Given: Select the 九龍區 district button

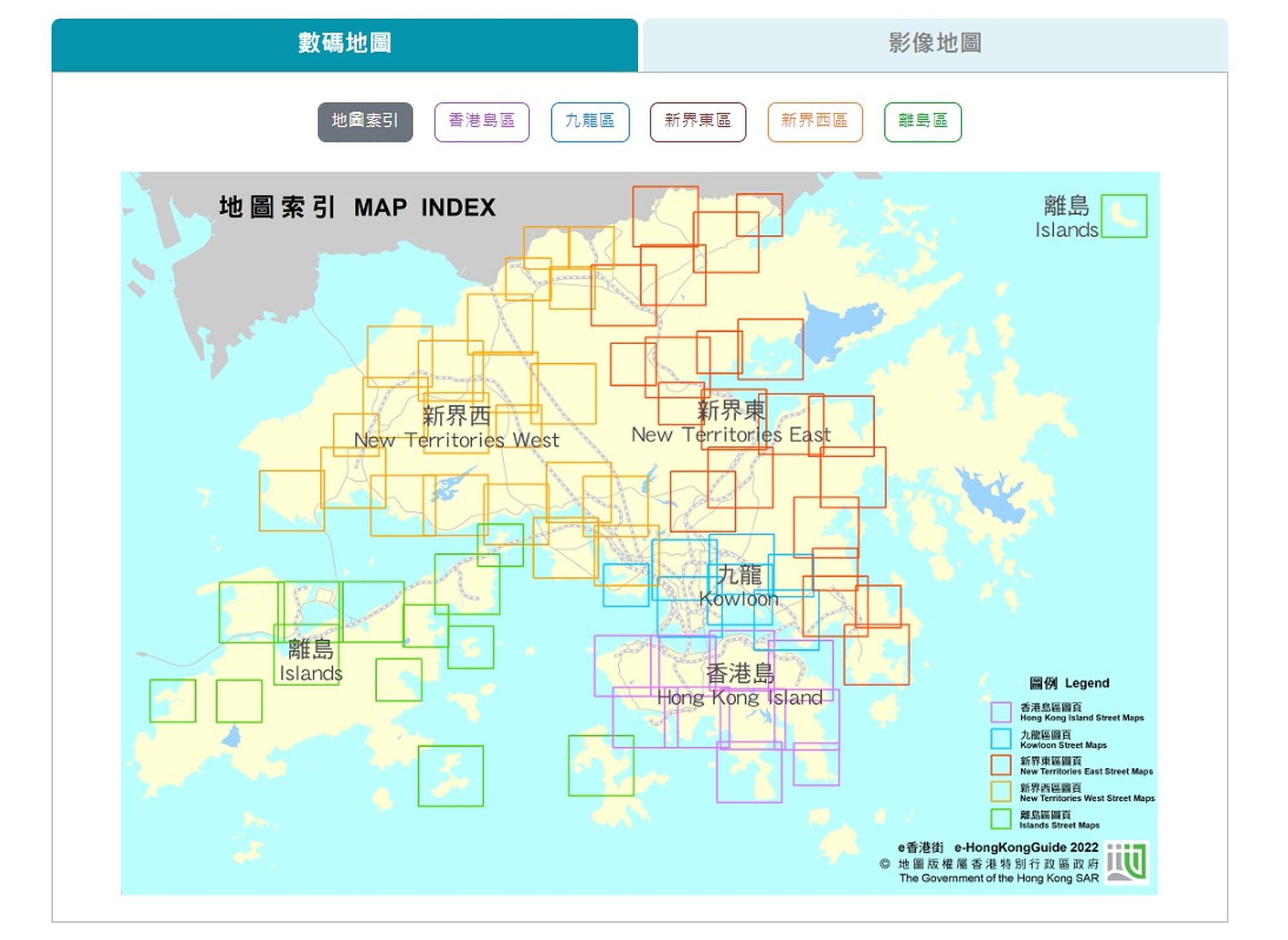Looking at the screenshot, I should [590, 121].
